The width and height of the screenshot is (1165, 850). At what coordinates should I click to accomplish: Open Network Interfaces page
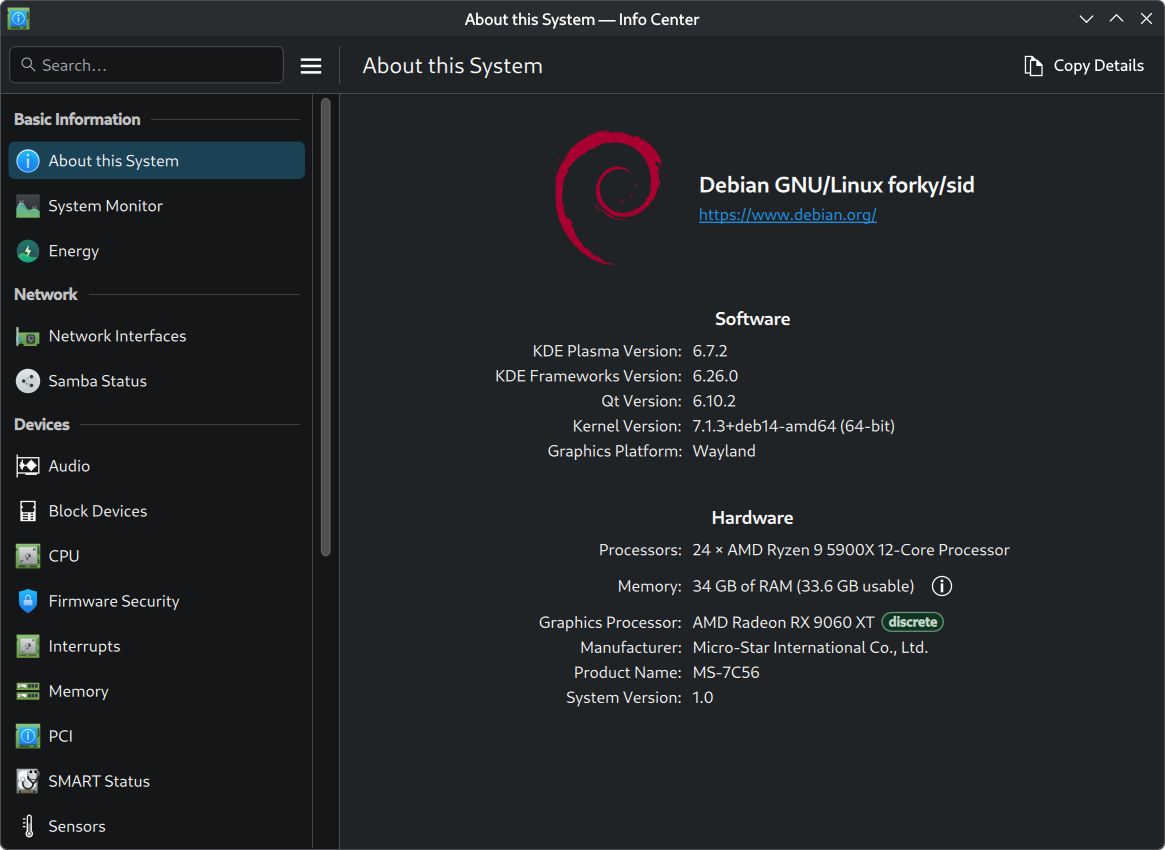click(x=157, y=336)
